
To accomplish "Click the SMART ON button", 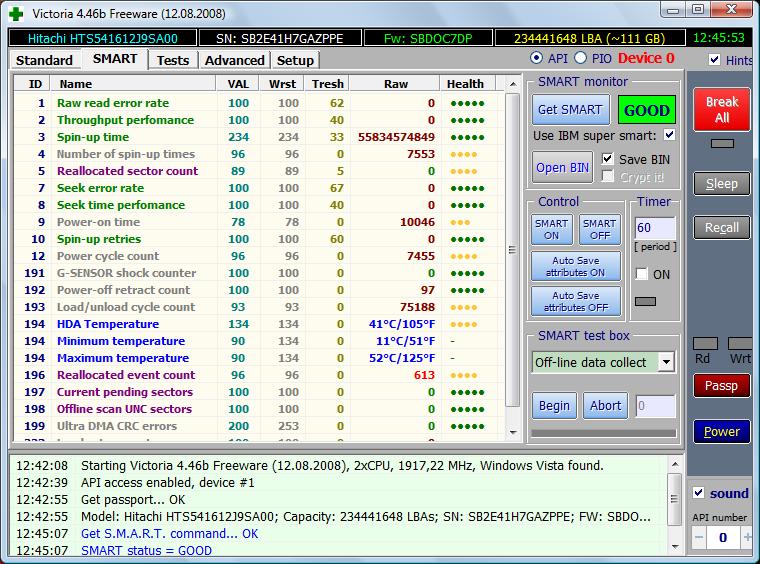I will tap(551, 230).
